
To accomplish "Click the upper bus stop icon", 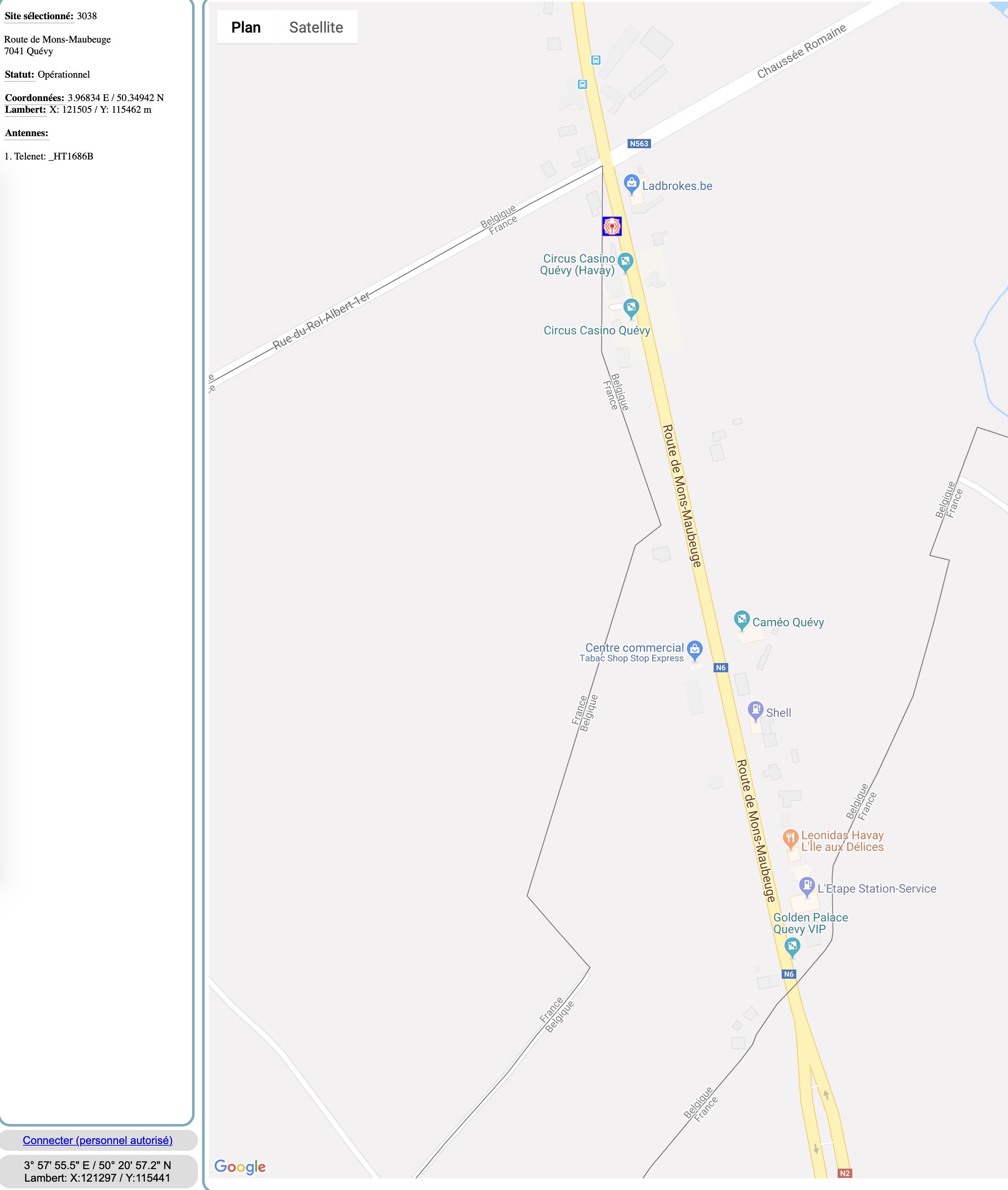I will pos(595,60).
